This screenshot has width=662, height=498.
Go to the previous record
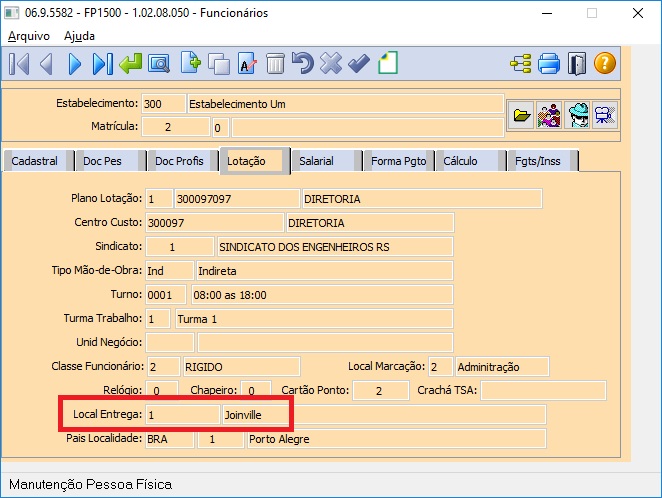pyautogui.click(x=46, y=64)
